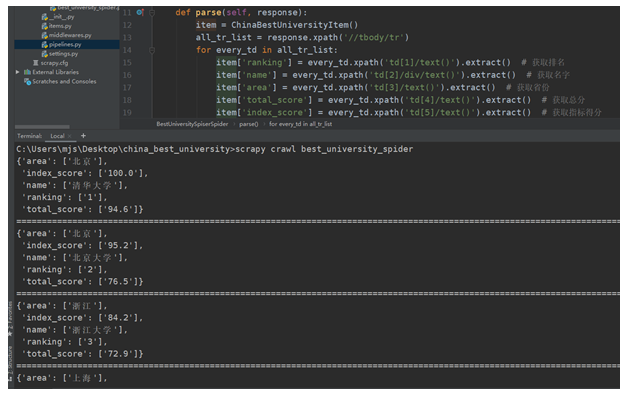Click line number 19 in the gutter
Screen dimensions: 628x397
(127, 113)
